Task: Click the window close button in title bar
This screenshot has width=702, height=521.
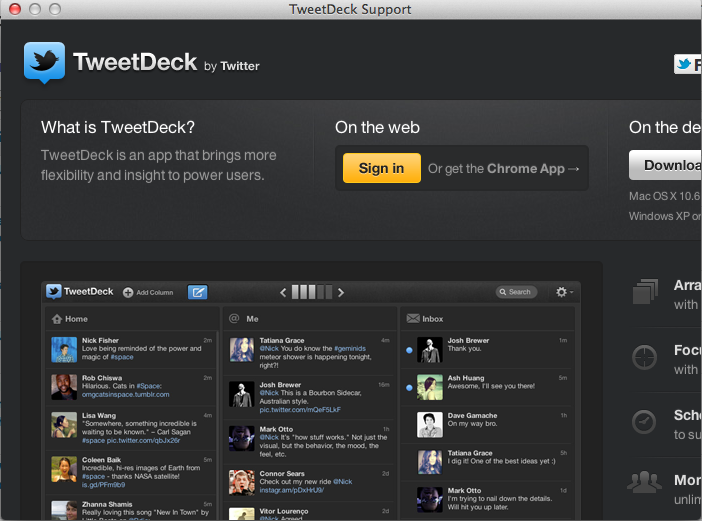Action: pyautogui.click(x=15, y=9)
